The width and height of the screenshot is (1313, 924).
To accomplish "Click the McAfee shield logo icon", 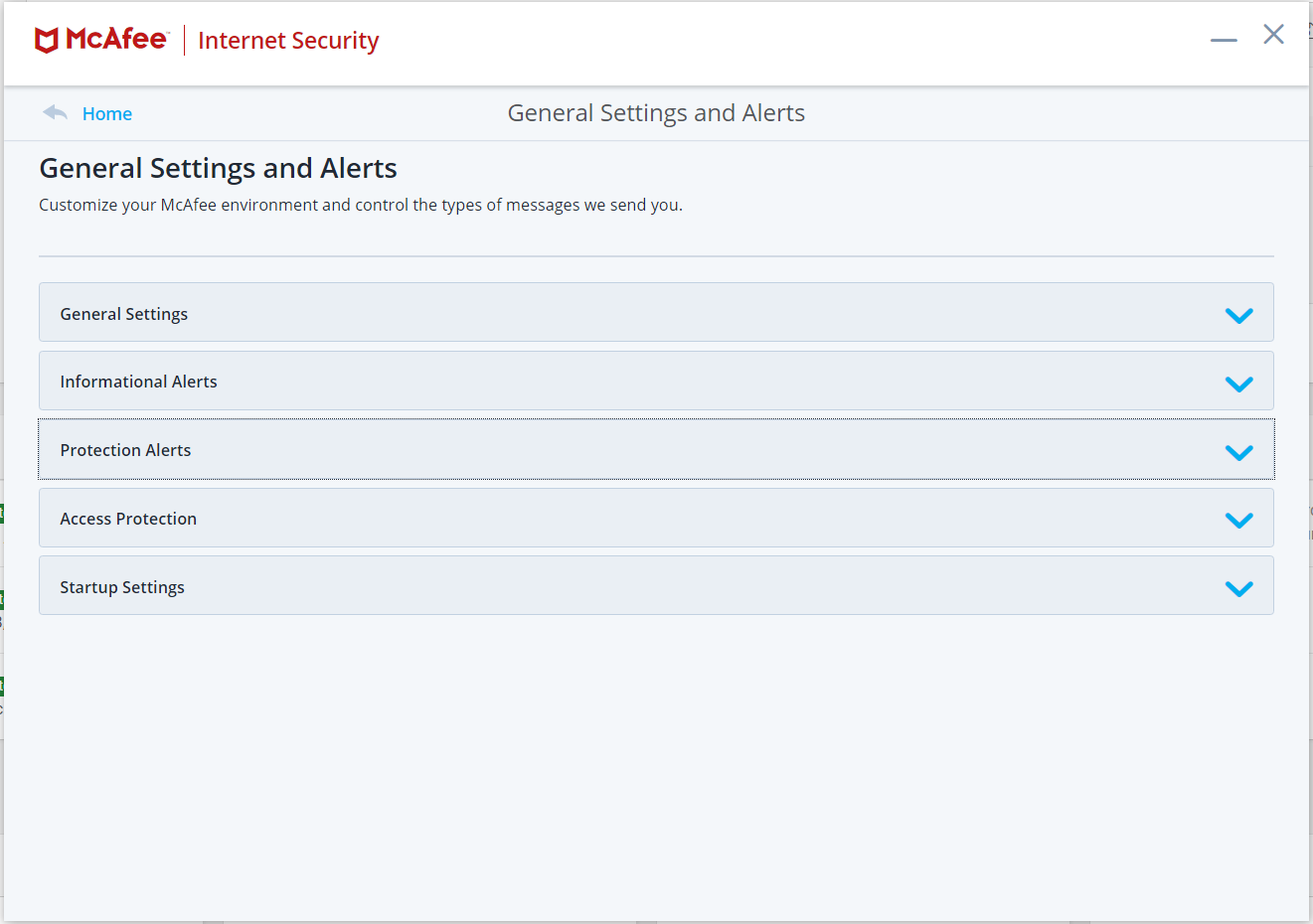I will (47, 40).
